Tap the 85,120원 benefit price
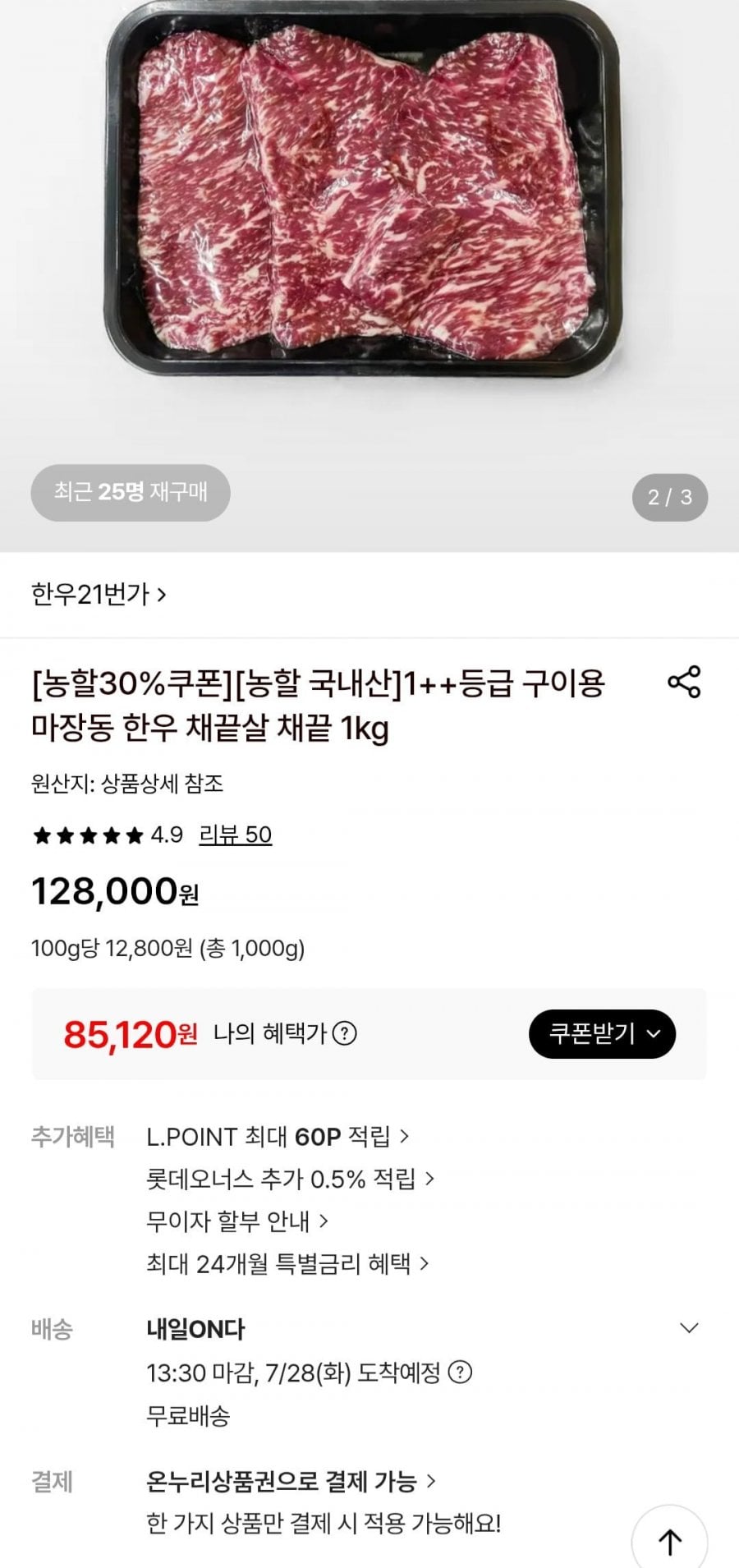Image resolution: width=739 pixels, height=1568 pixels. point(131,1034)
